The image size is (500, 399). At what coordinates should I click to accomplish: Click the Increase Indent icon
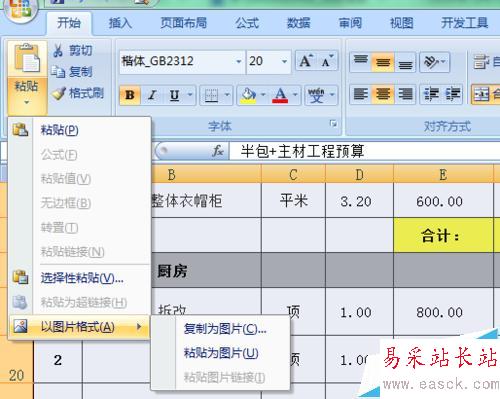453,94
